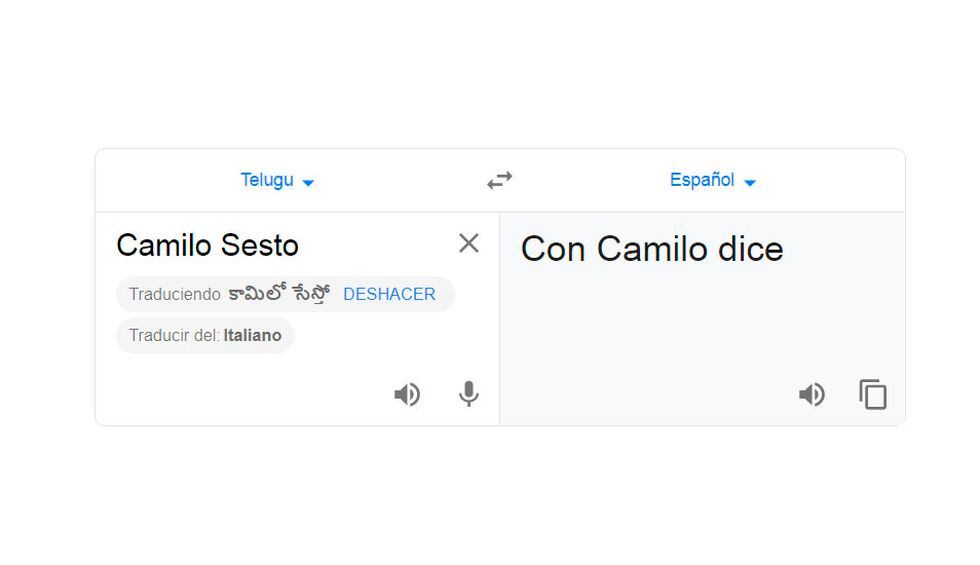This screenshot has height=565, width=980.
Task: Choose the Traducir del: Italiano suggestion
Action: coord(205,335)
